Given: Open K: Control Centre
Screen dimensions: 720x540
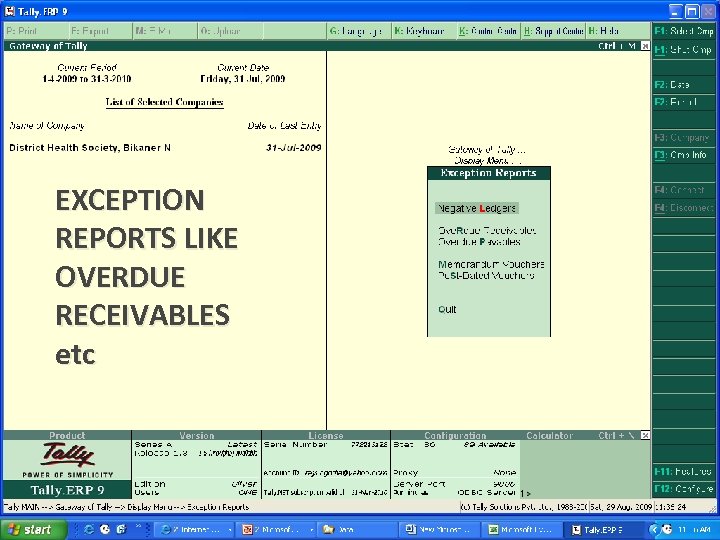Looking at the screenshot, I should point(488,31).
